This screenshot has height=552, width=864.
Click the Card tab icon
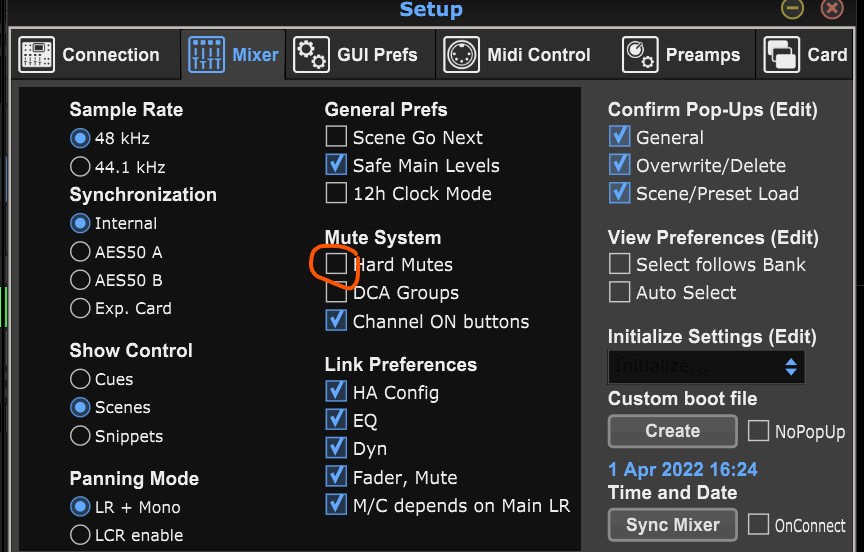781,55
